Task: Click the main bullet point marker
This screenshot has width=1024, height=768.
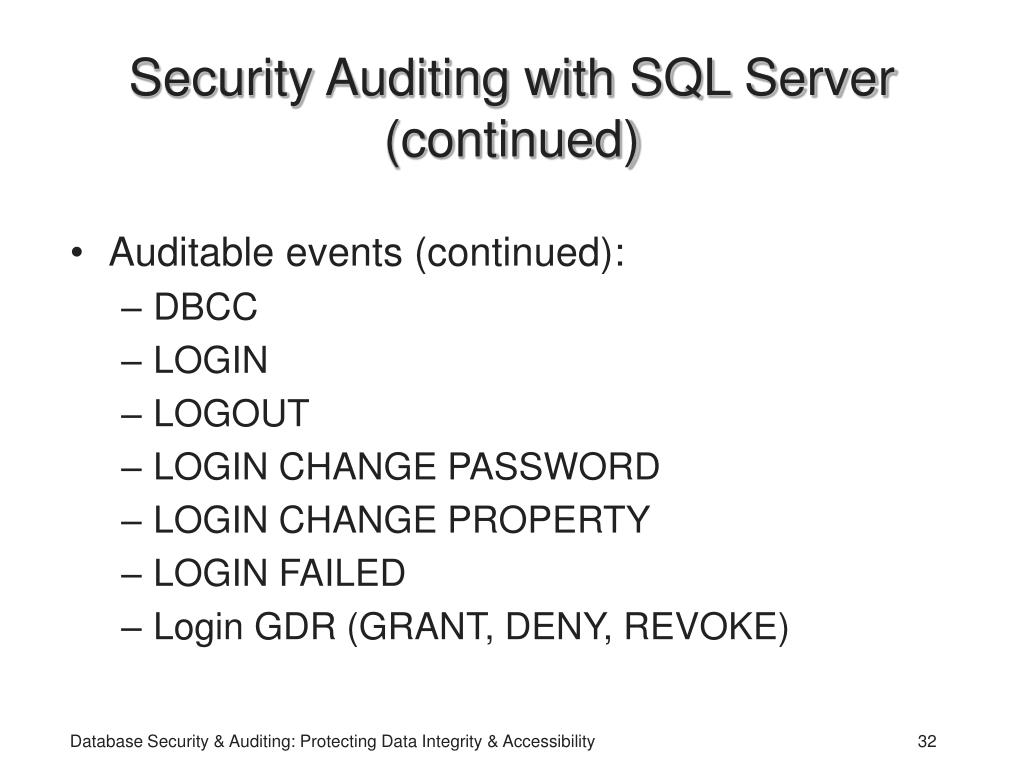Action: tap(77, 253)
